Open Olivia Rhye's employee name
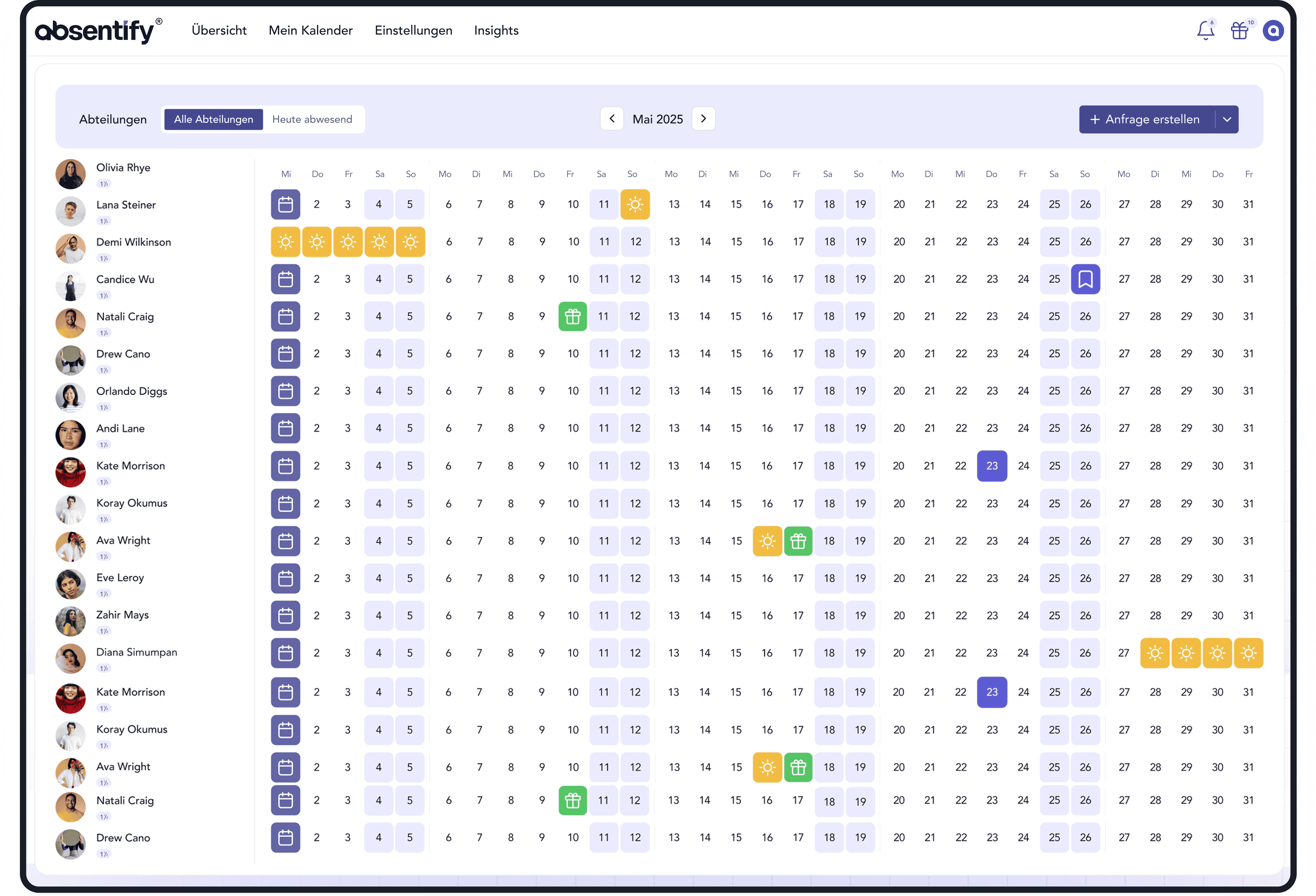This screenshot has height=896, width=1316. point(123,168)
